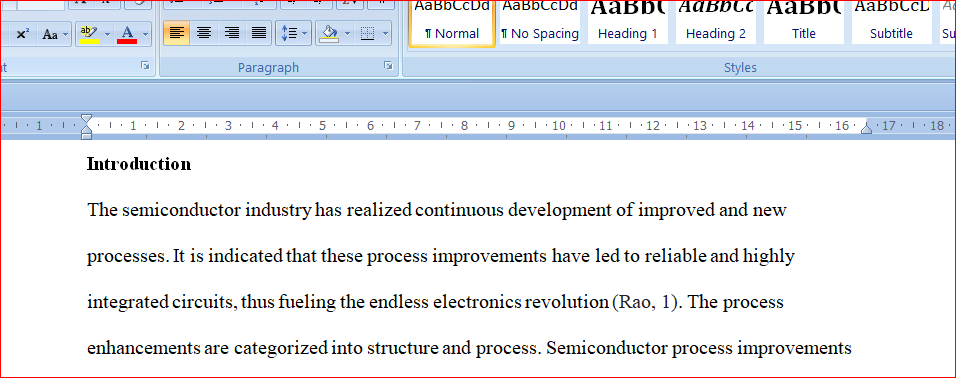
Task: Click the word "categorized" in the paragraph
Action: [280, 349]
